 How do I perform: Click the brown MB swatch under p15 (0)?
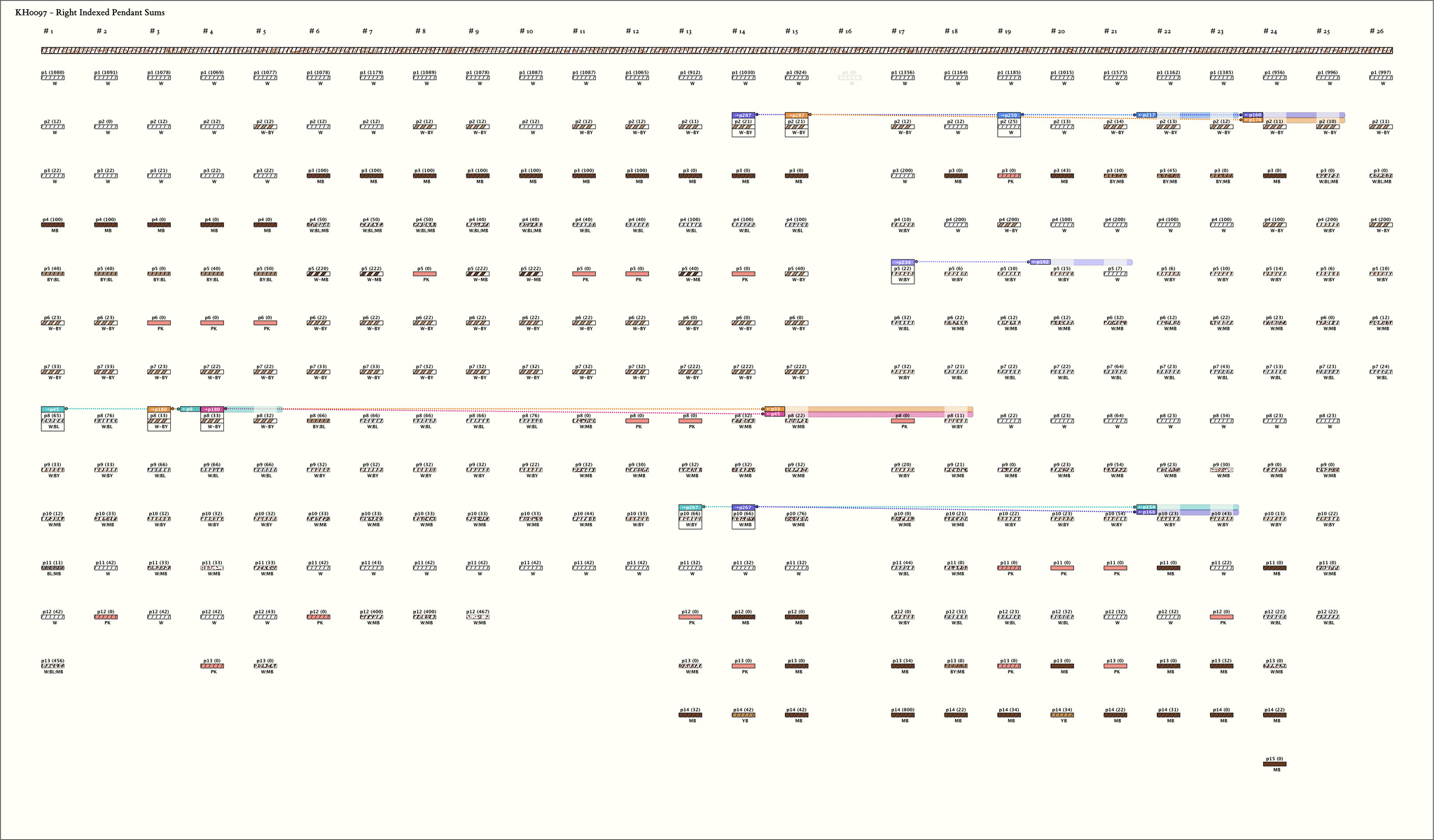click(x=1274, y=764)
